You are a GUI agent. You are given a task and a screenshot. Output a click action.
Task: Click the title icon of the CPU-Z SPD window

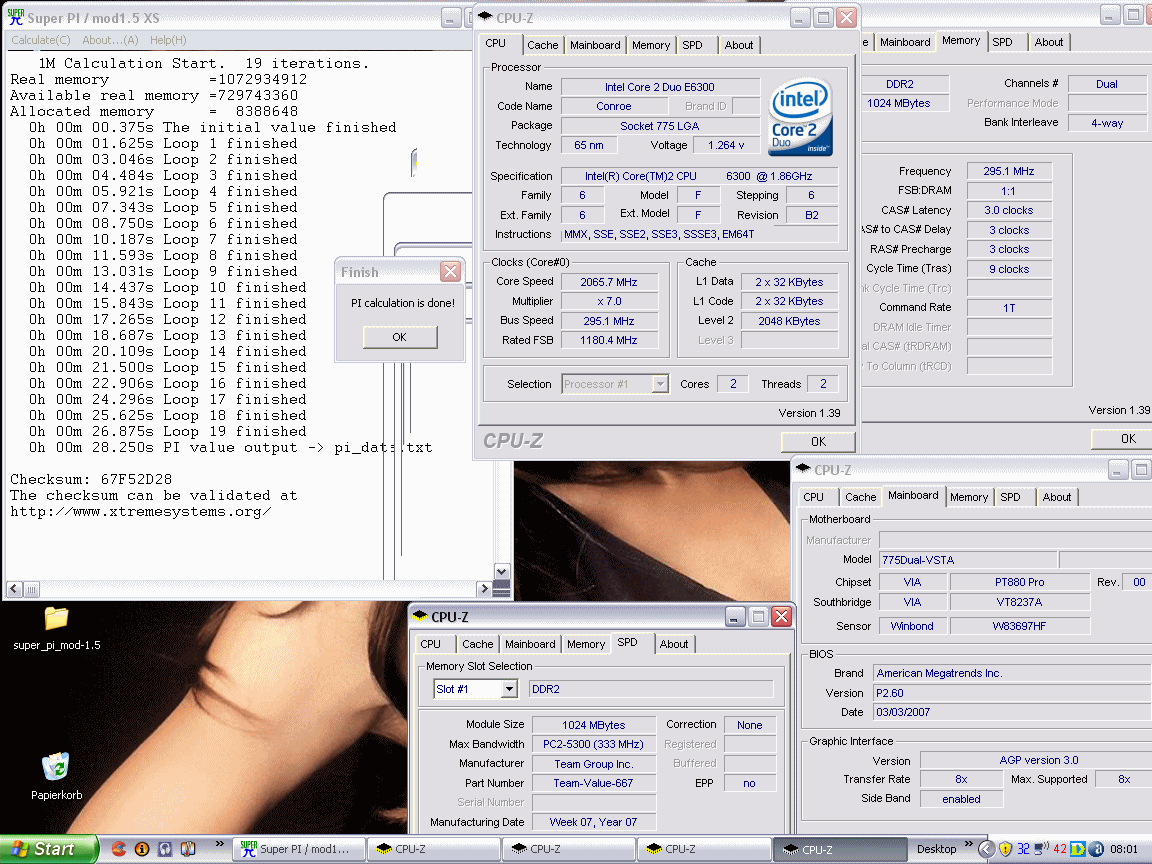pos(420,616)
